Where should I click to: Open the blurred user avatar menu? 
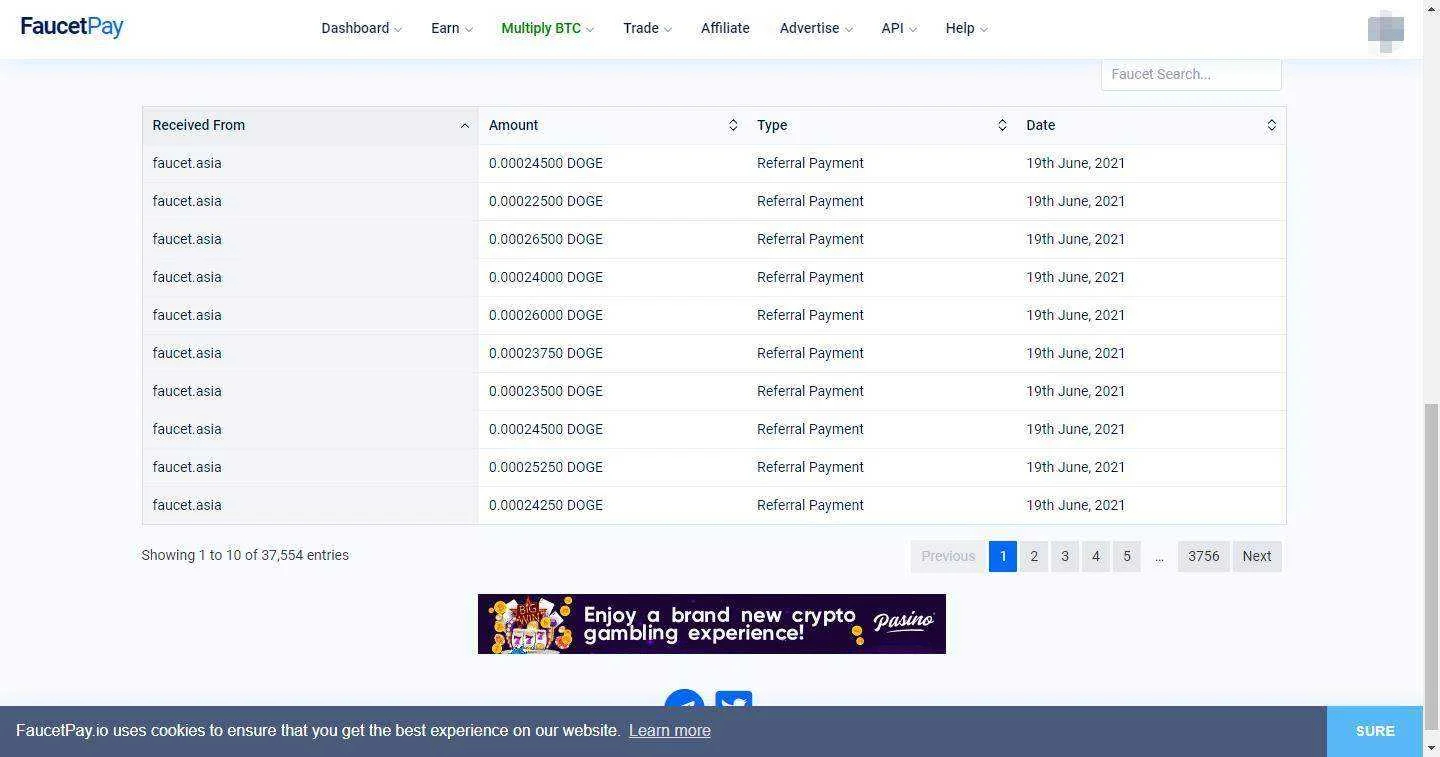(1385, 31)
